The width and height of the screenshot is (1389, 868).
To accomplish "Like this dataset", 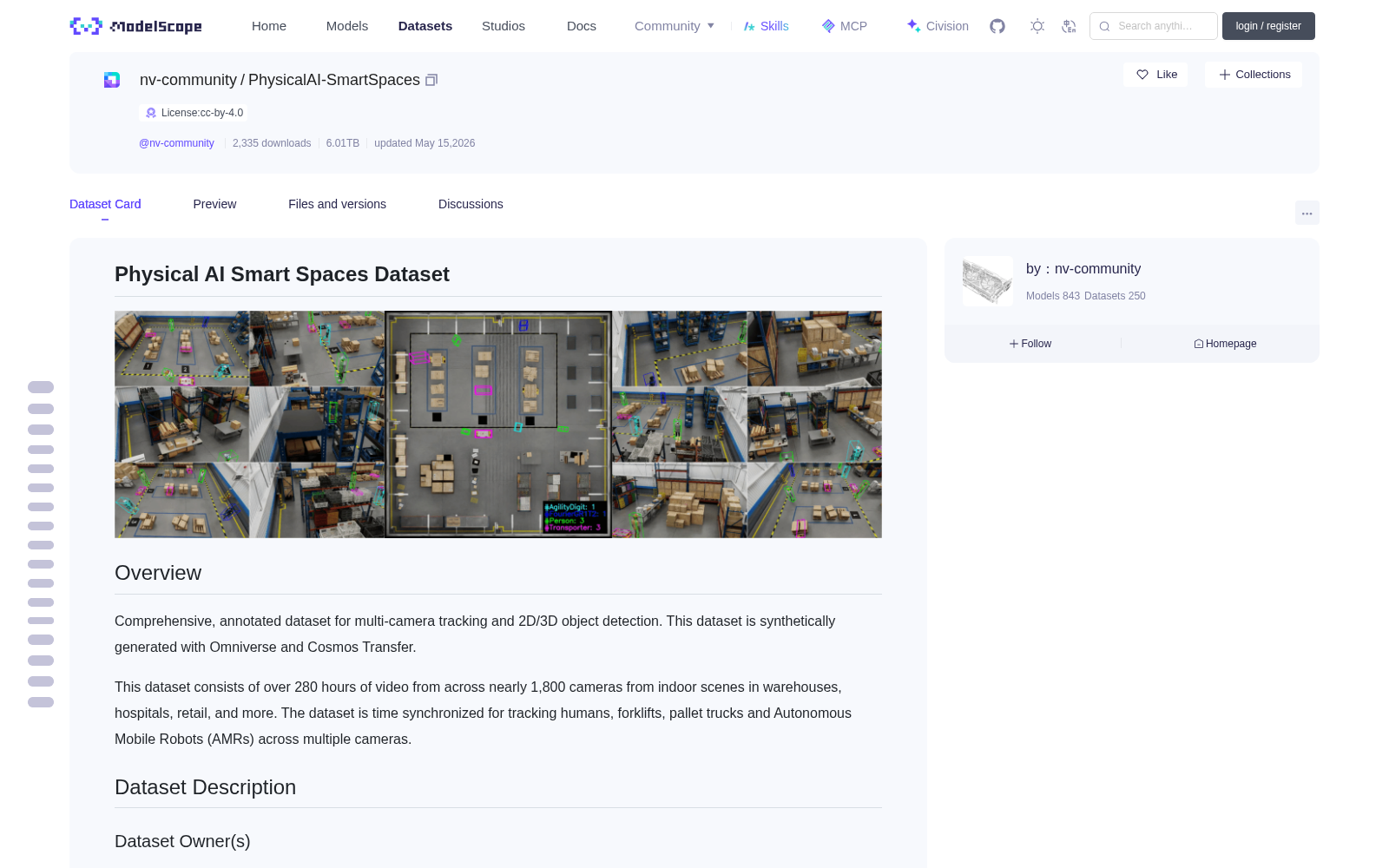I will (x=1155, y=75).
